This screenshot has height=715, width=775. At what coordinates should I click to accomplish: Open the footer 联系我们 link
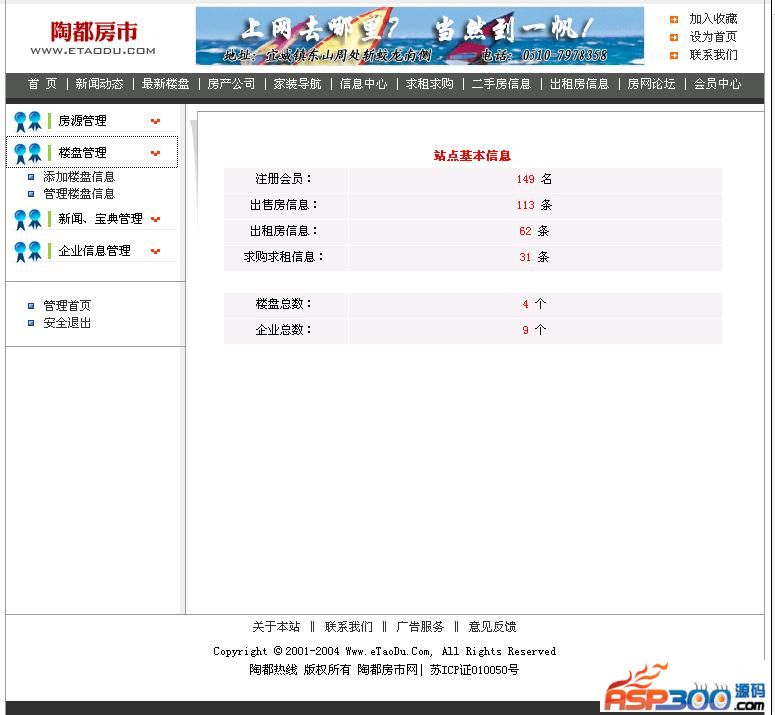[x=348, y=627]
